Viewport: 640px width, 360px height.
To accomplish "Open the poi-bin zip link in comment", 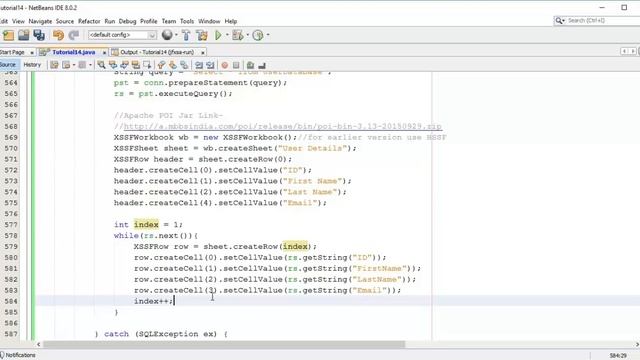I will 282,127.
